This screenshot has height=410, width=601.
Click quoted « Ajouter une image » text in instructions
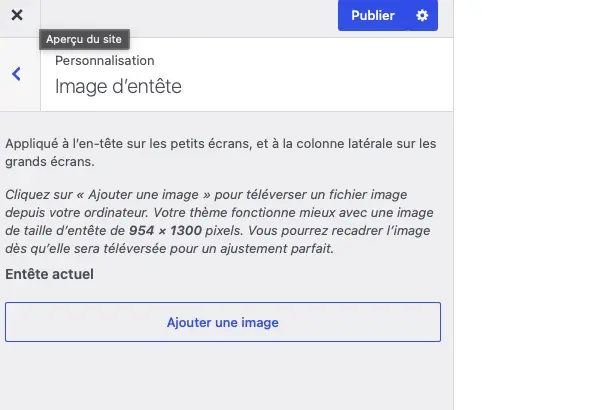point(143,195)
